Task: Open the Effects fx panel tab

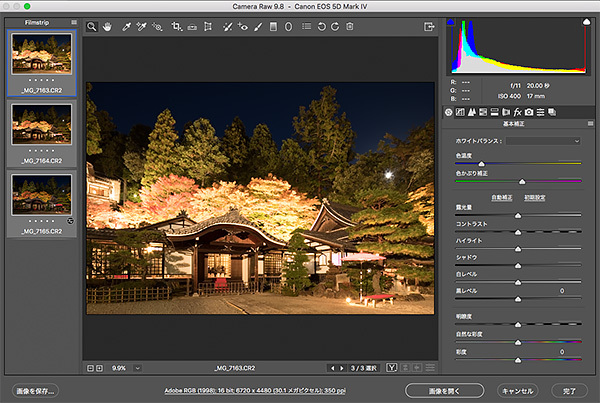Action: (x=517, y=112)
